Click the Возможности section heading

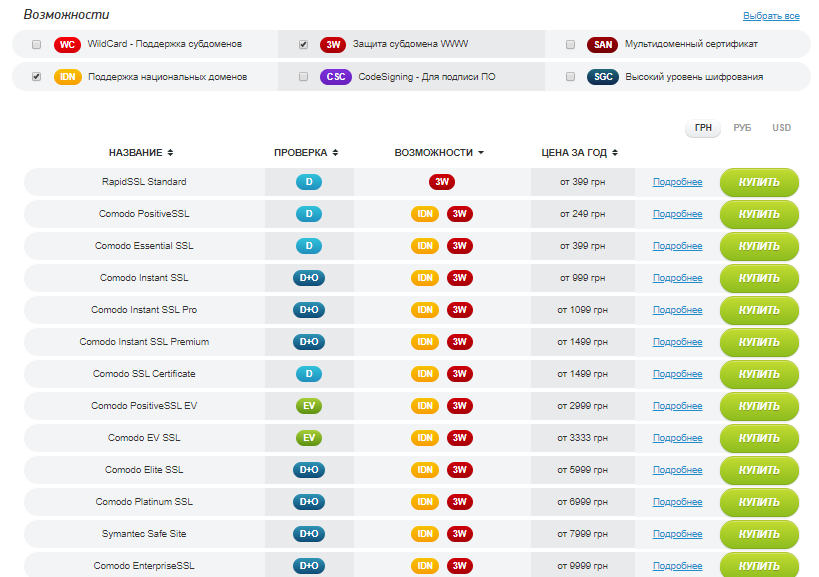click(66, 15)
